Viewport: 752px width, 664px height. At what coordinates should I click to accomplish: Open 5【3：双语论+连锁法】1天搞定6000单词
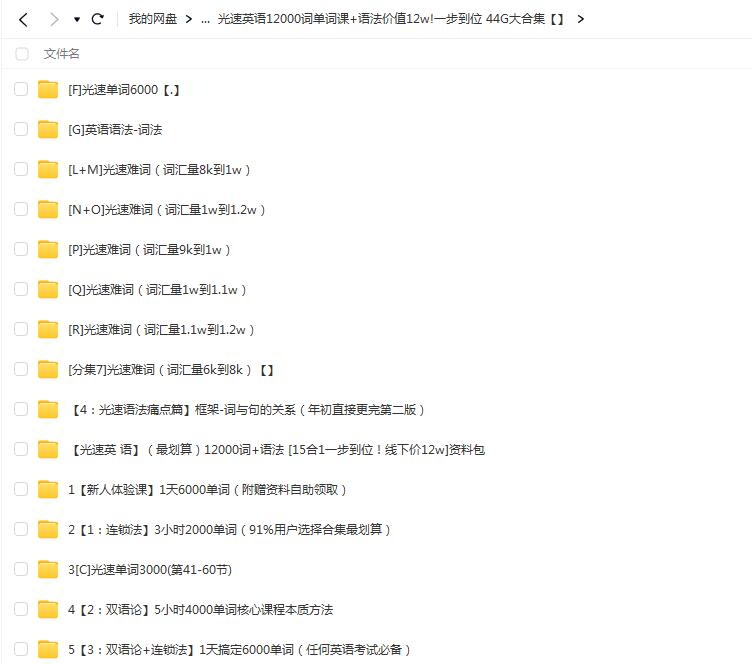(240, 650)
